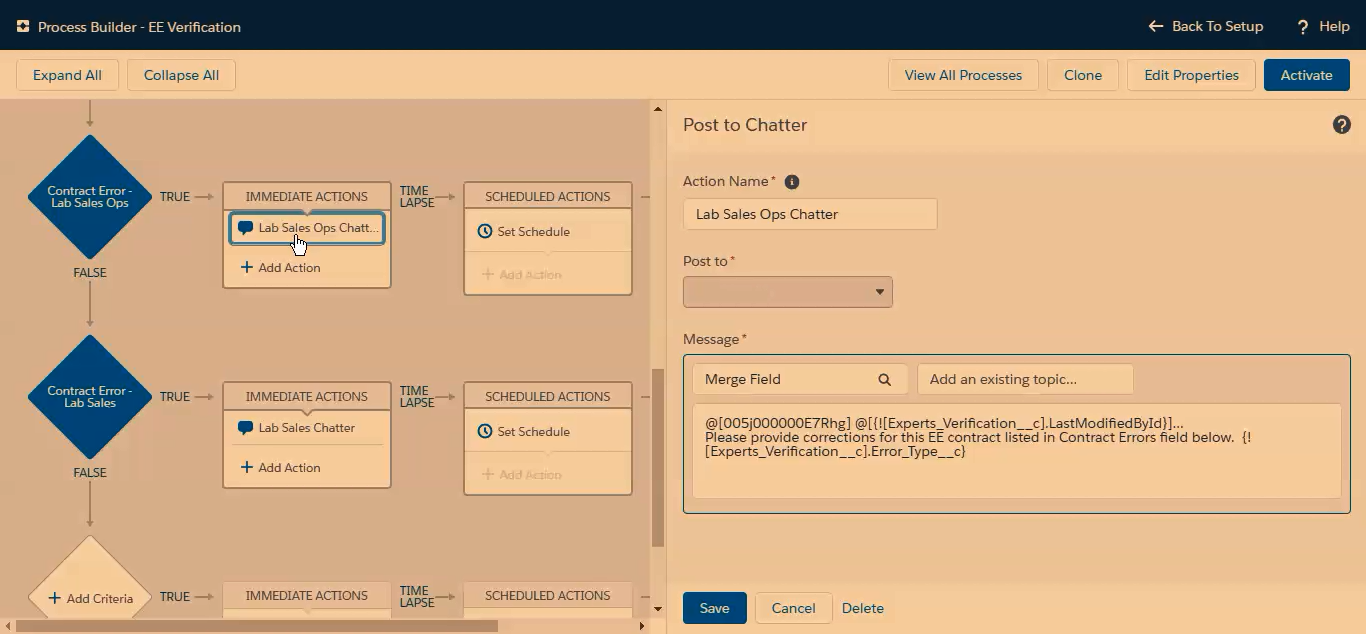Select the Contract Error - Lab Sales criteria diamond
1366x634 pixels.
(90, 397)
